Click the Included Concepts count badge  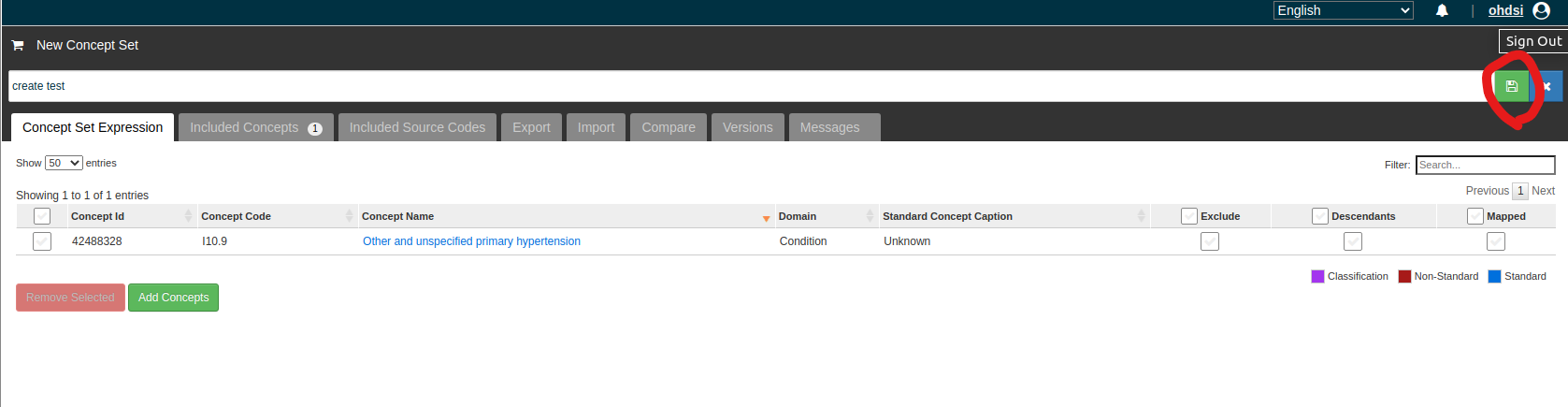pyautogui.click(x=315, y=129)
